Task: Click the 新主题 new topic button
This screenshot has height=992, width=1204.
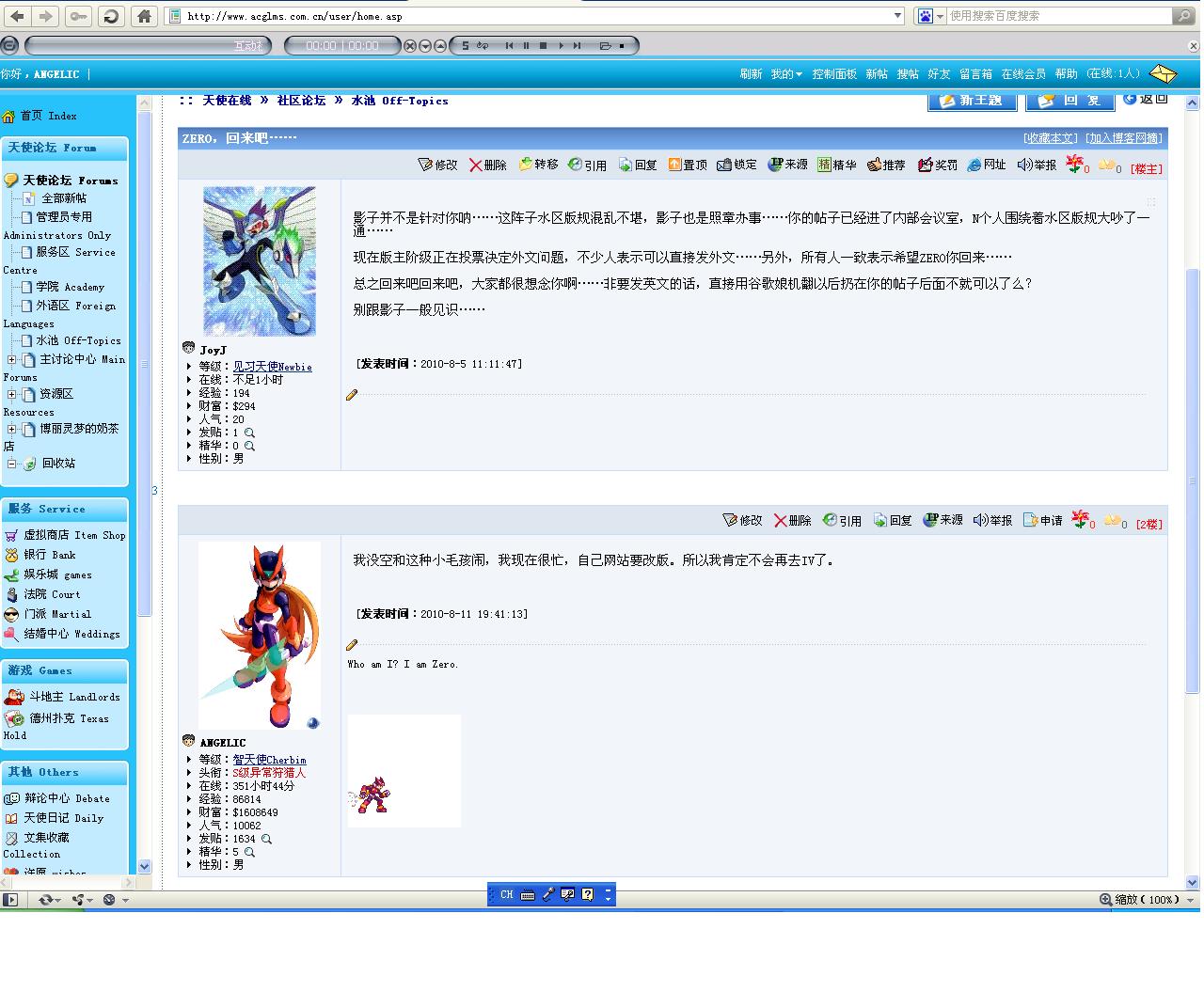Action: point(972,101)
